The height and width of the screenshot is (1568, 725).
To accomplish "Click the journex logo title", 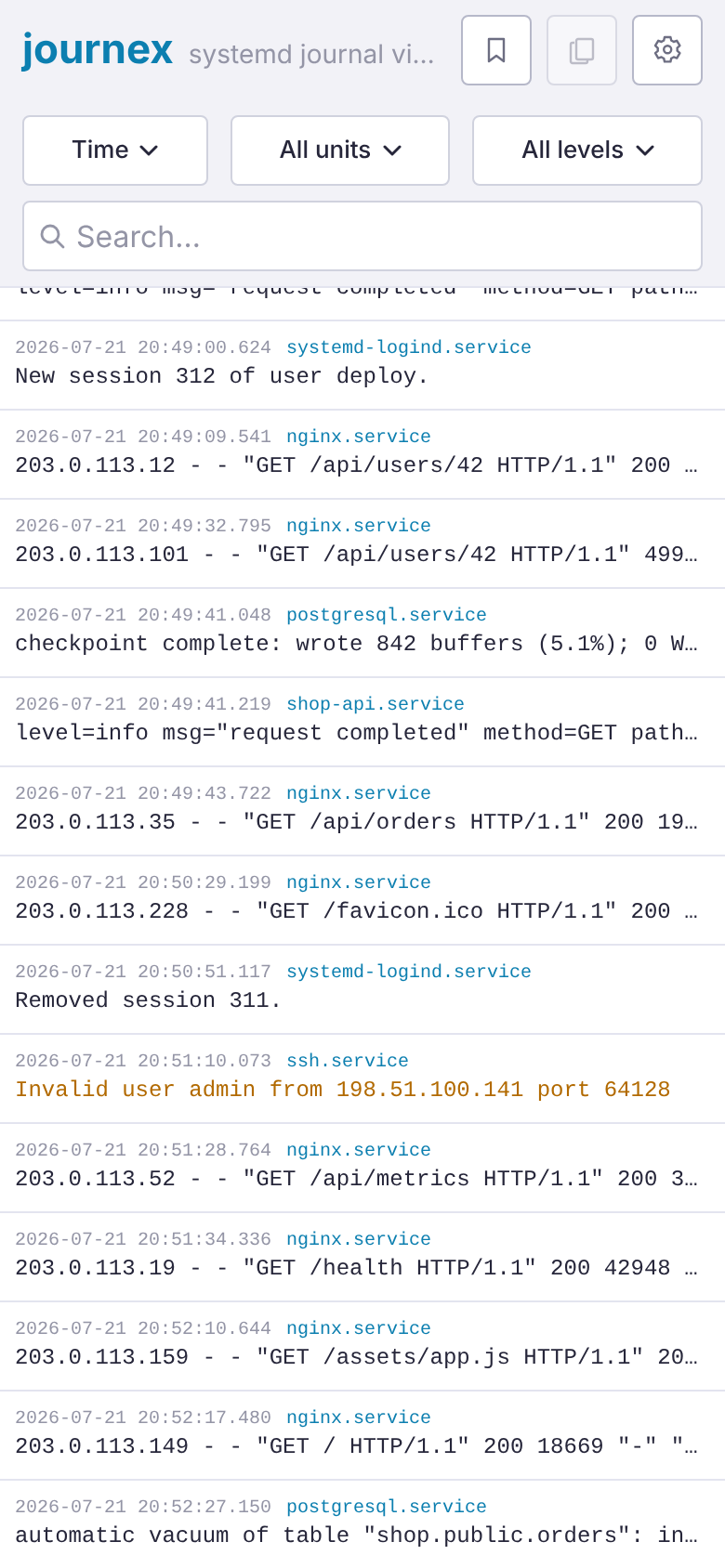I will [x=98, y=49].
